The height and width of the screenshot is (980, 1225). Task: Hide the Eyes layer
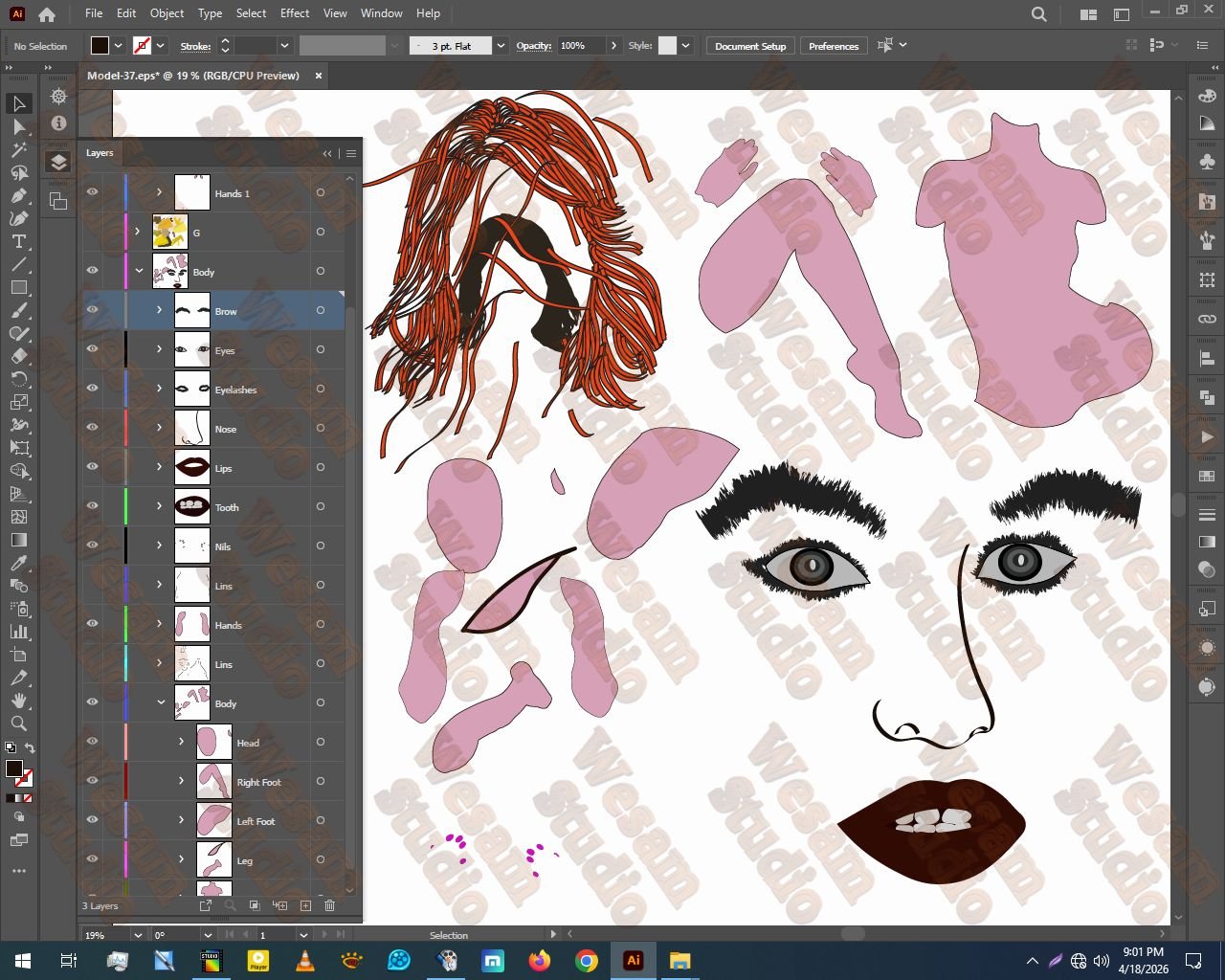[92, 349]
